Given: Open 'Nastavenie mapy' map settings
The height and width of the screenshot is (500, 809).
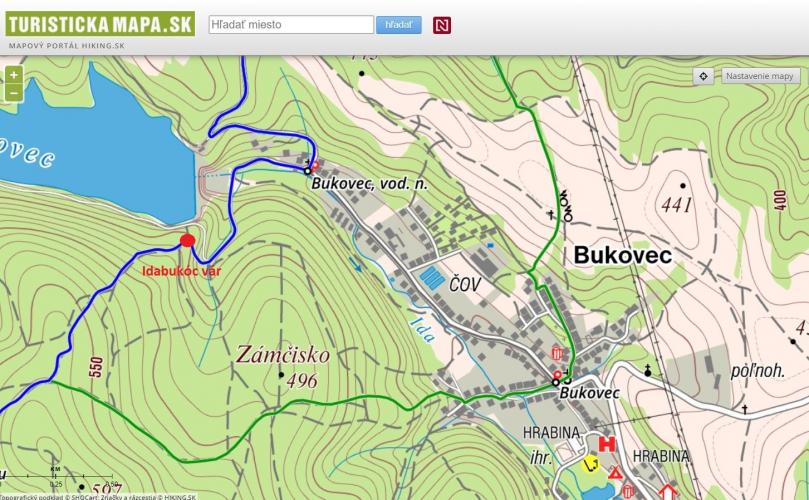Looking at the screenshot, I should pos(760,76).
